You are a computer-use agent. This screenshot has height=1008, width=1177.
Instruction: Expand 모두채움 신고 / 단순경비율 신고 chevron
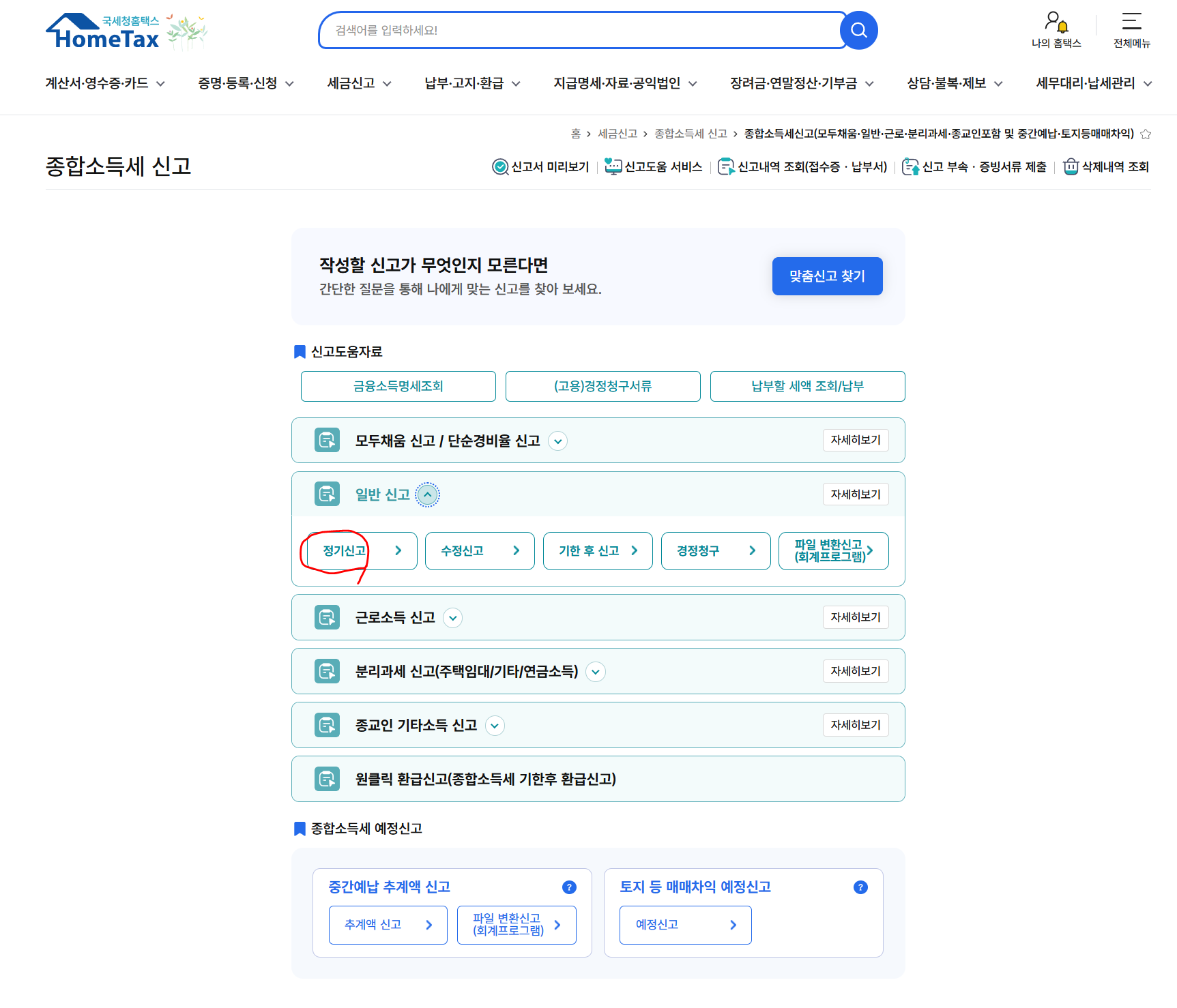558,441
